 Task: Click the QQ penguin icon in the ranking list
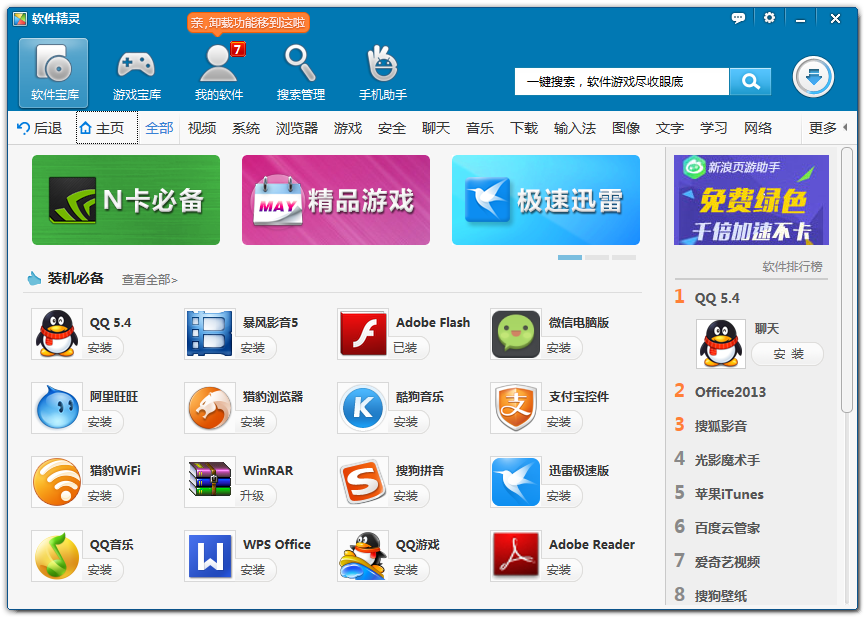pyautogui.click(x=720, y=344)
